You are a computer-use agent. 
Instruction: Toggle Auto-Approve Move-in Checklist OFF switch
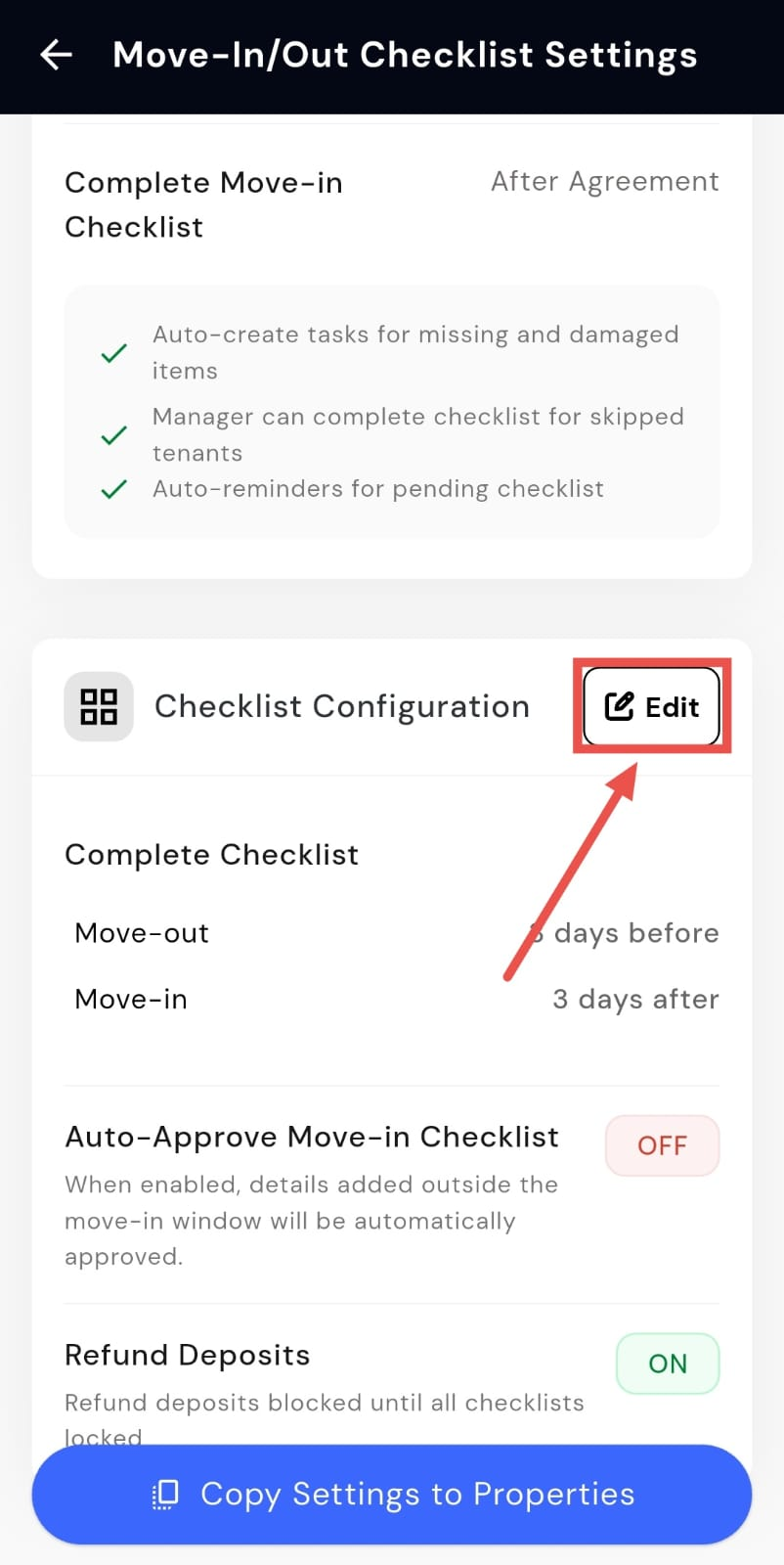point(662,1145)
